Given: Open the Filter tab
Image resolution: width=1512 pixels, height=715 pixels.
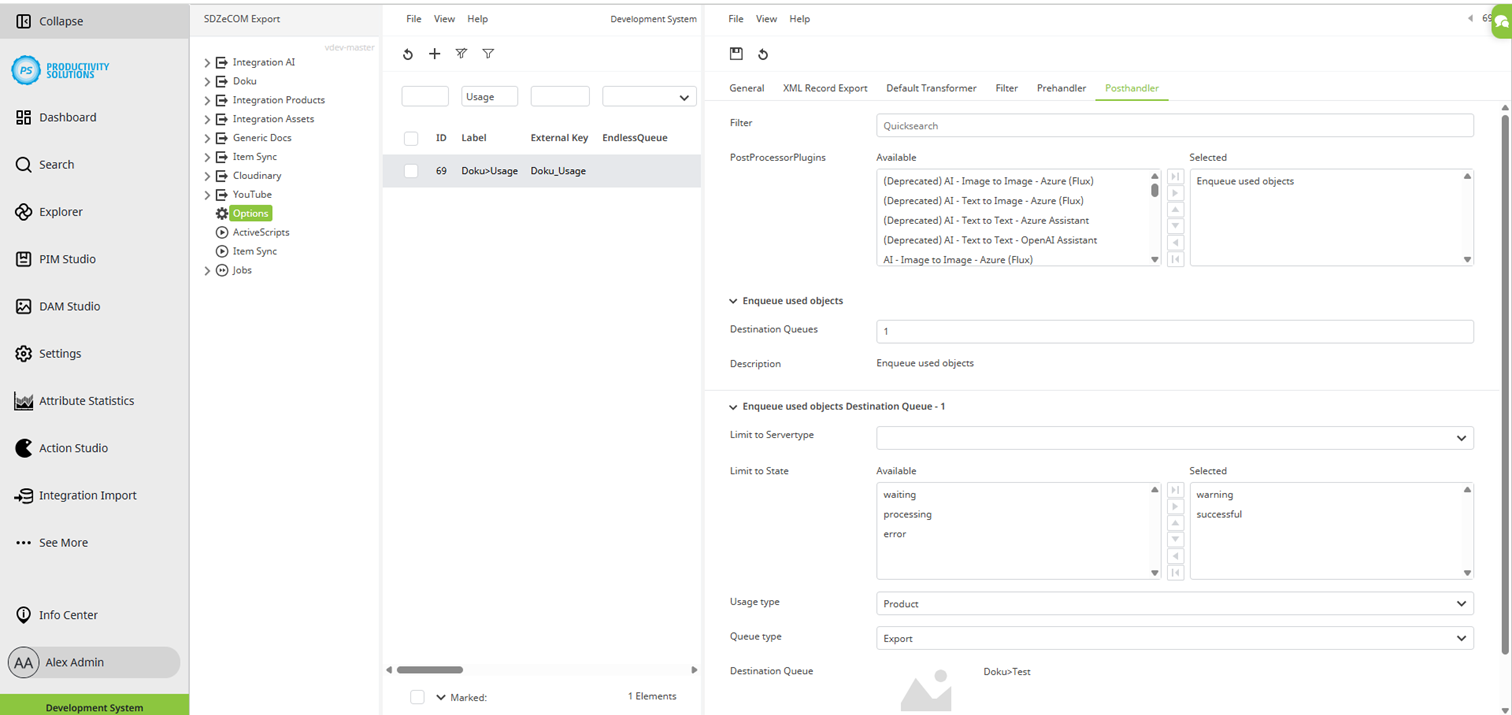Looking at the screenshot, I should tap(1006, 88).
